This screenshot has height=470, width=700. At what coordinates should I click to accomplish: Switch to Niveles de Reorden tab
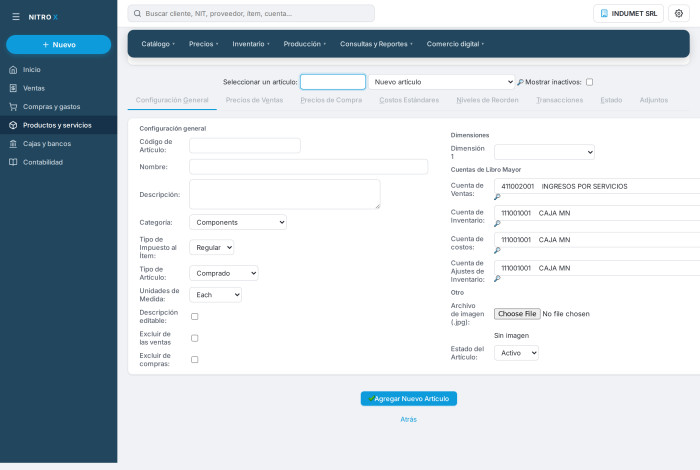click(x=488, y=100)
